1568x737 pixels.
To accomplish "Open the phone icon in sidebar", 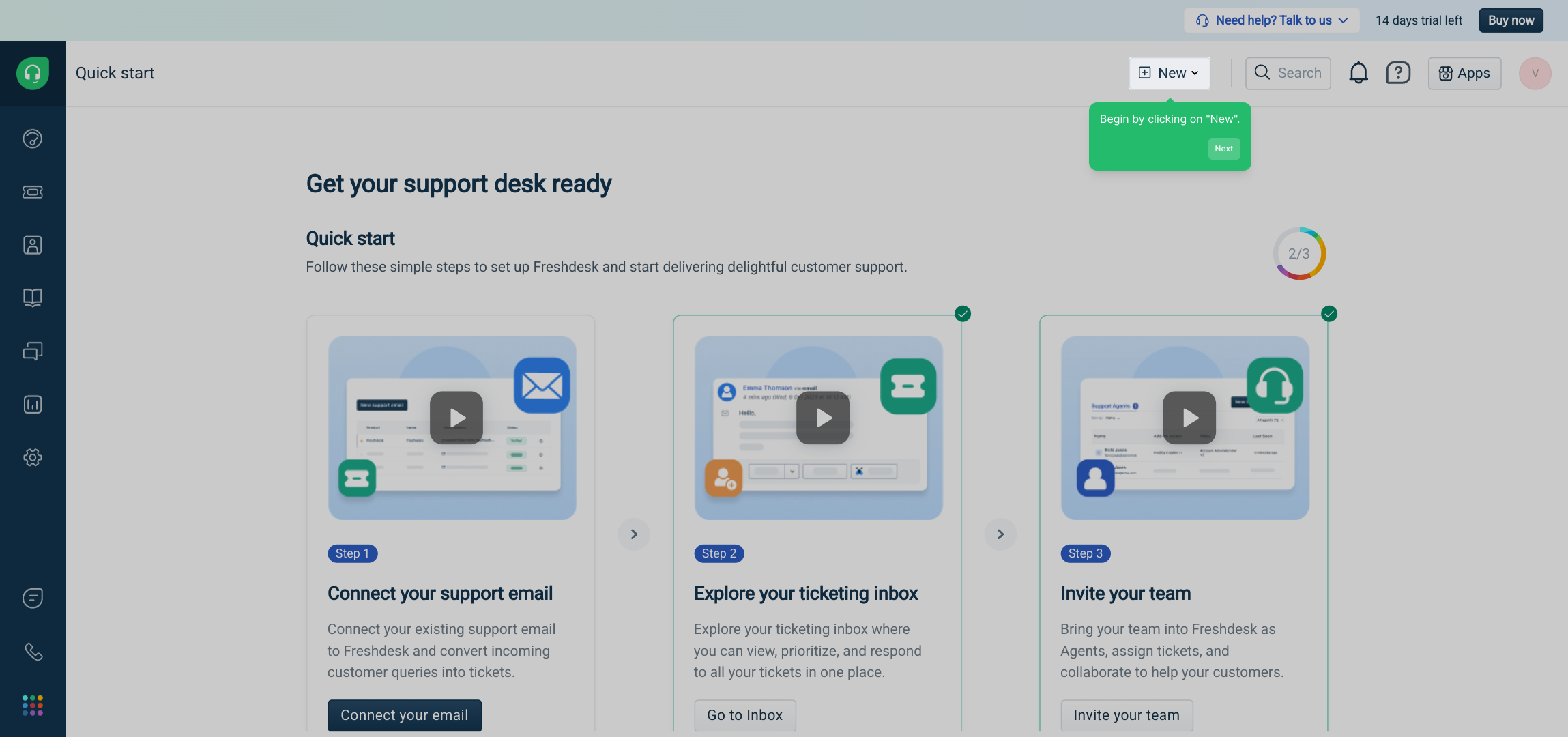I will (x=33, y=652).
